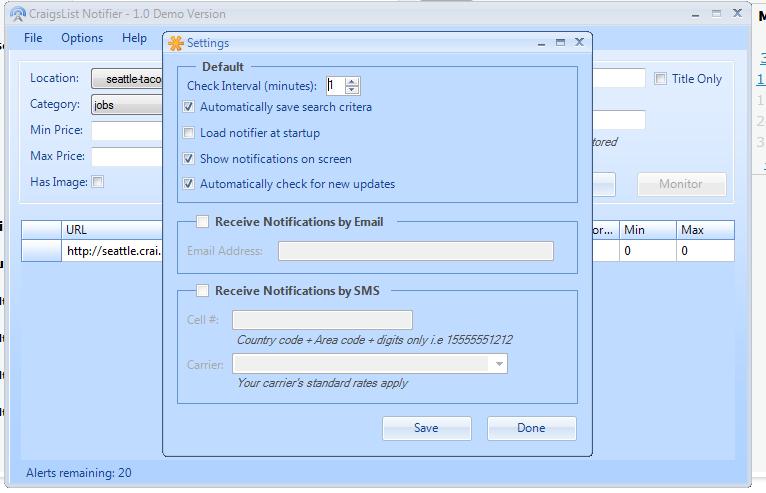Open the File menu
Screen dimensions: 766x493
pos(33,38)
